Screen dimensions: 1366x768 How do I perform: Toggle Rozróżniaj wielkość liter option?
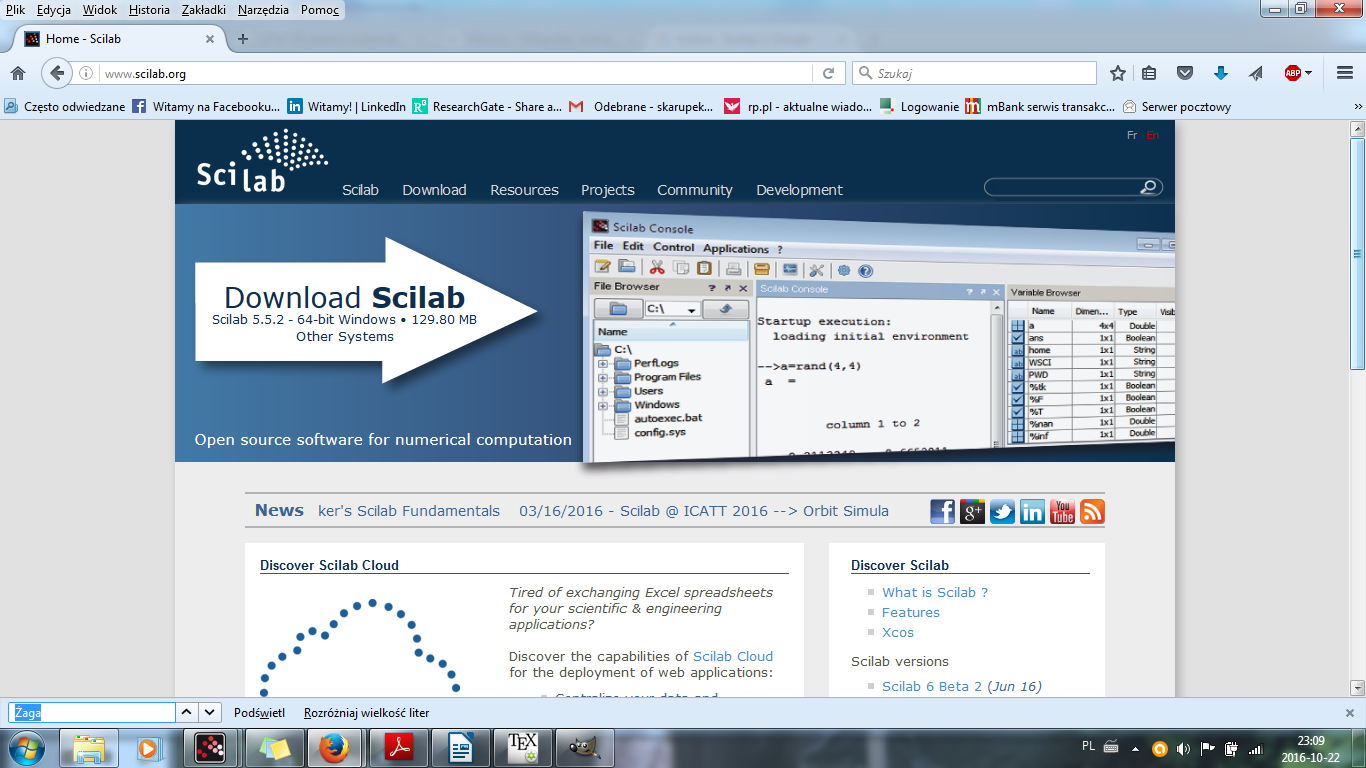click(367, 713)
